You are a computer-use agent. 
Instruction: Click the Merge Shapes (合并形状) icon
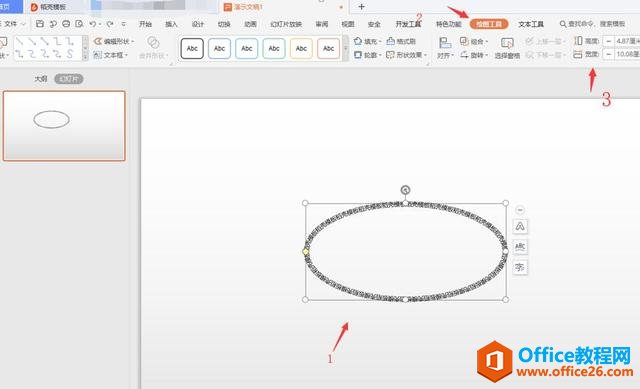pos(153,48)
